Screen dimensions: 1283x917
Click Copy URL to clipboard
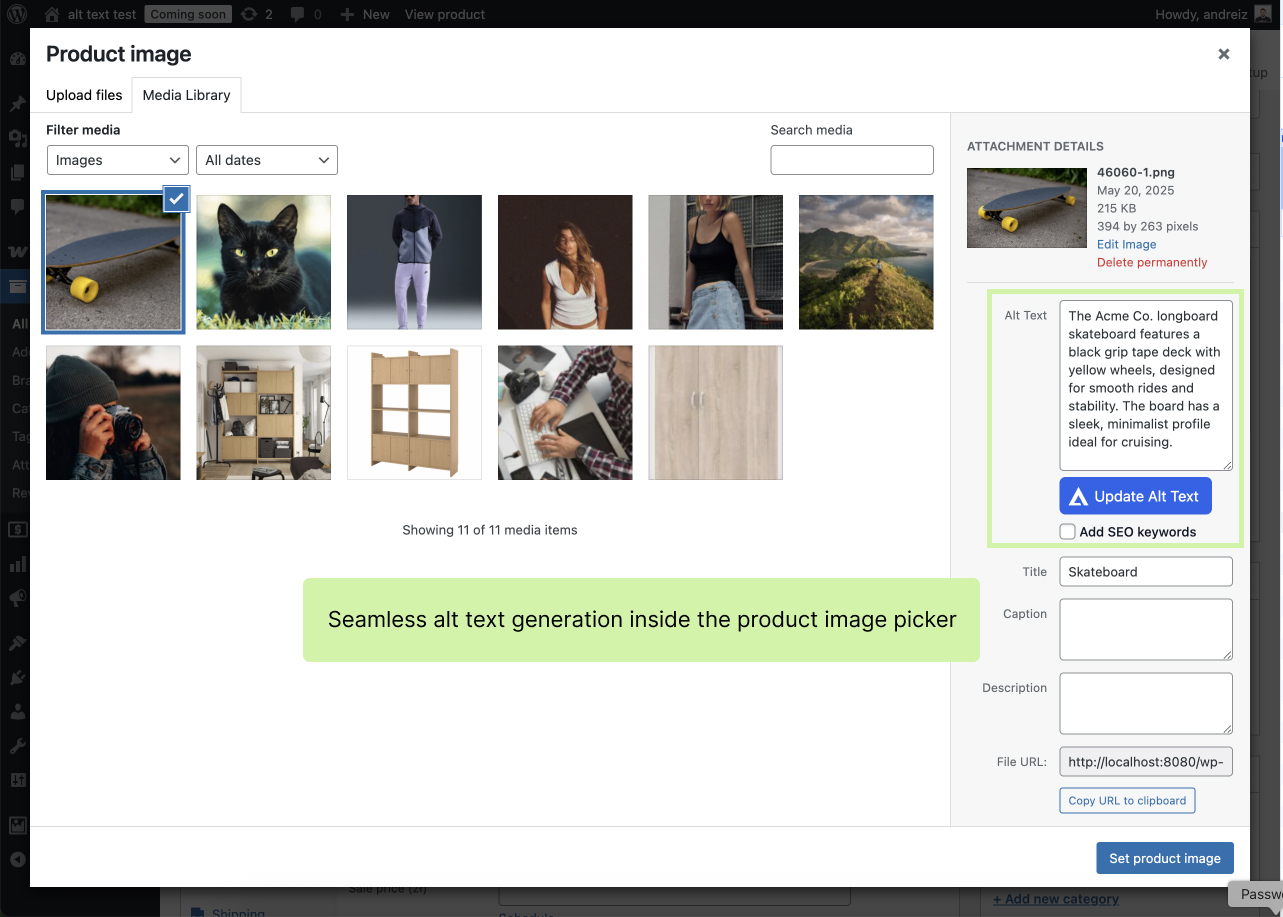click(1127, 800)
